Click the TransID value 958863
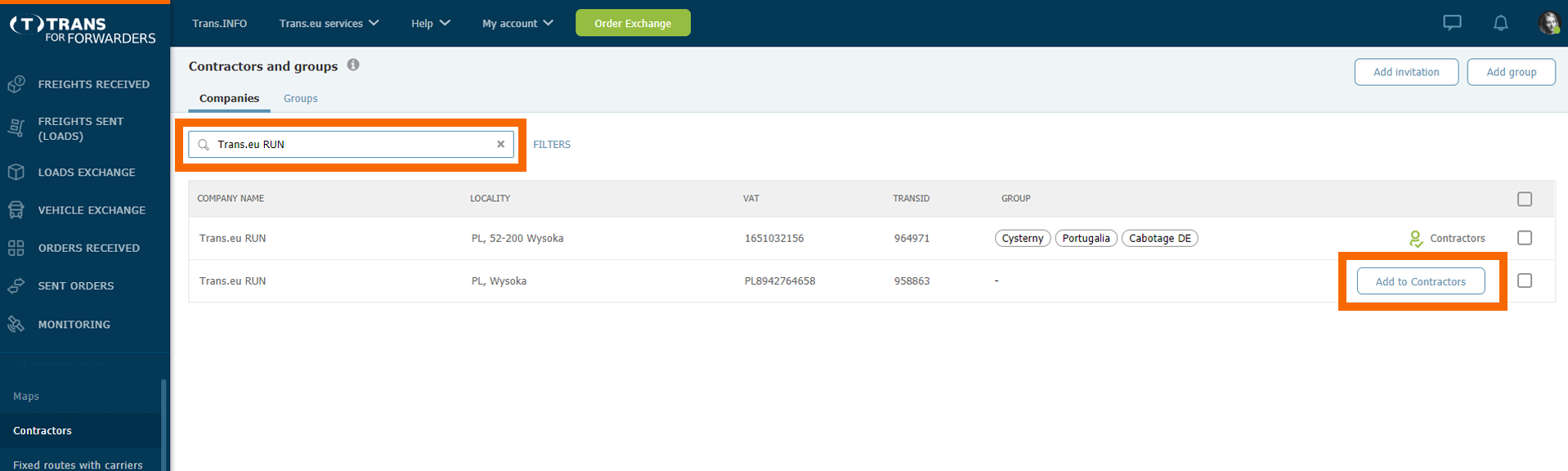 click(x=912, y=280)
